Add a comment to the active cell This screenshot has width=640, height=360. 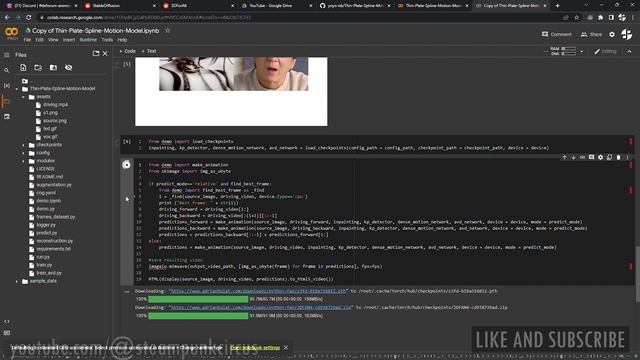point(591,158)
